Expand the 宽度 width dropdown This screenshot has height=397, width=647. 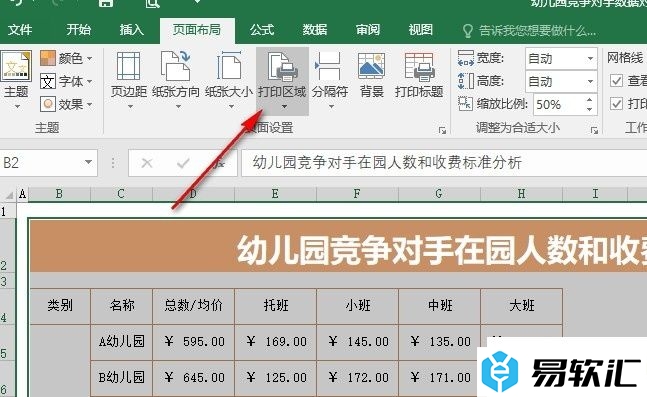click(x=590, y=59)
